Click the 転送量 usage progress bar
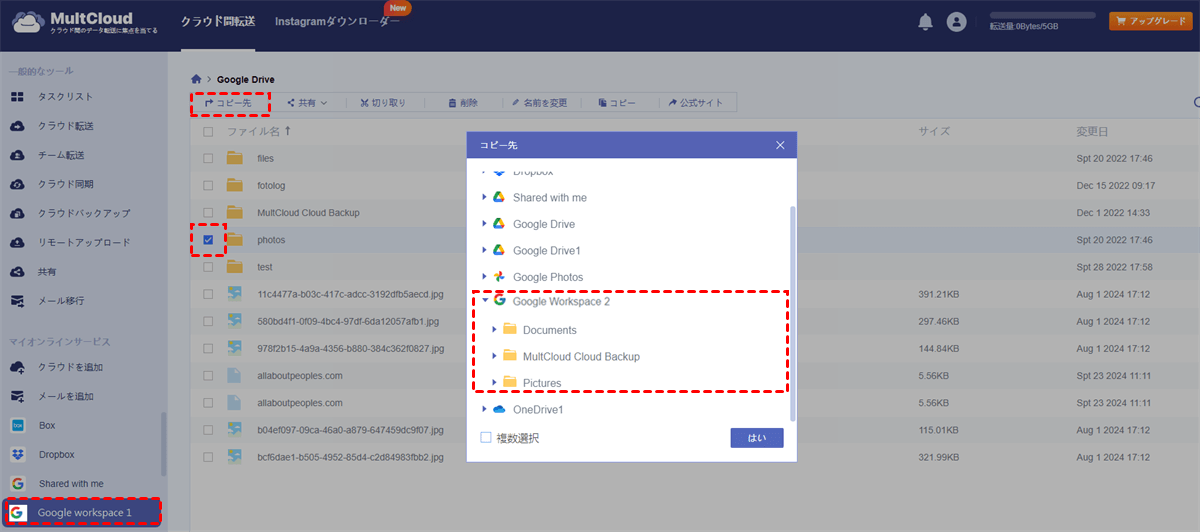Image resolution: width=1200 pixels, height=532 pixels. (x=1043, y=16)
